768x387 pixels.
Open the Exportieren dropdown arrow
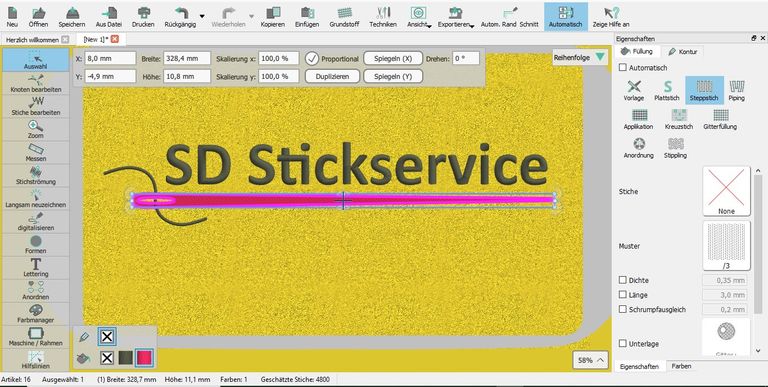click(x=471, y=26)
